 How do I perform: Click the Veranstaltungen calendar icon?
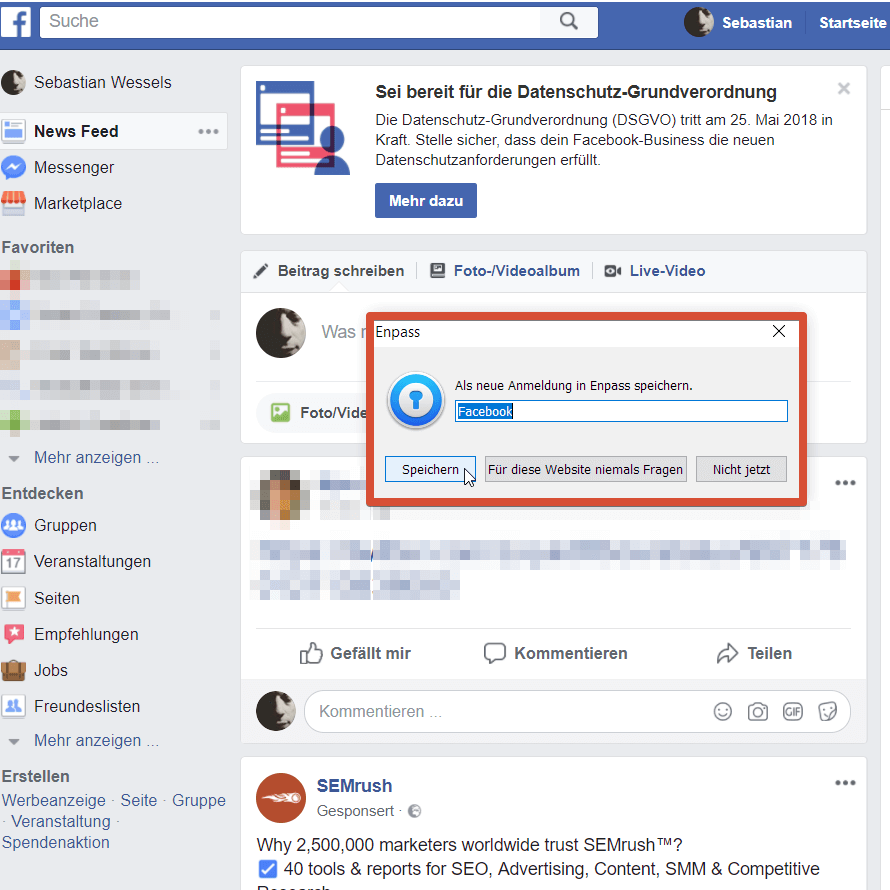13,561
